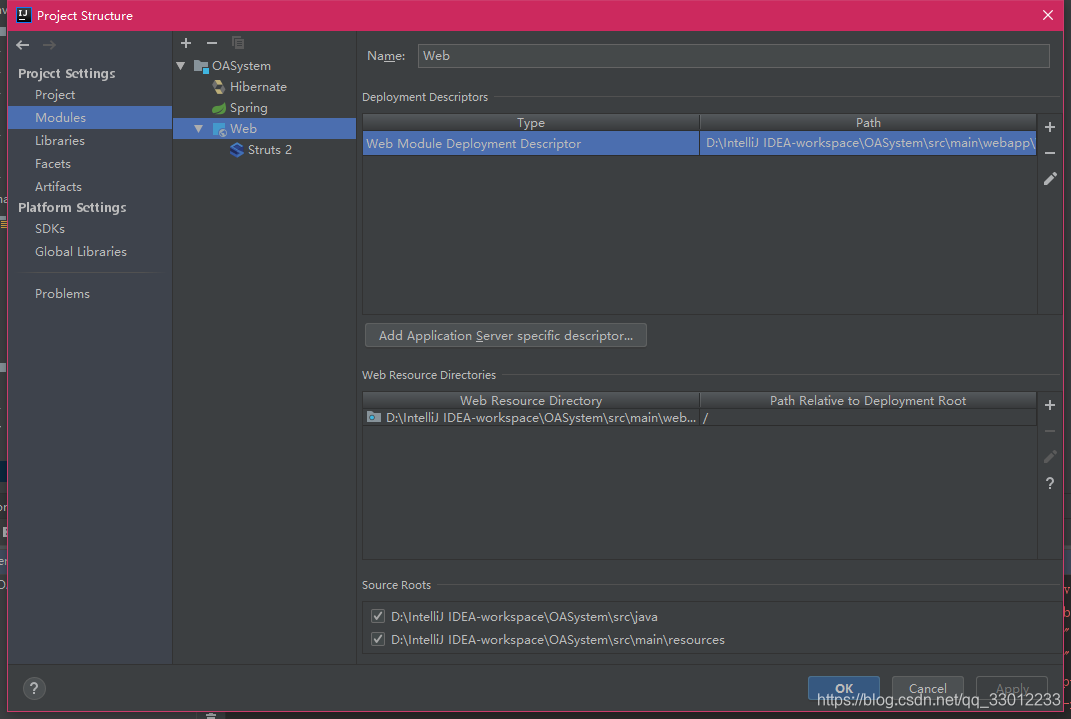The height and width of the screenshot is (719, 1071).
Task: Click the src\java source root path text
Action: 524,617
